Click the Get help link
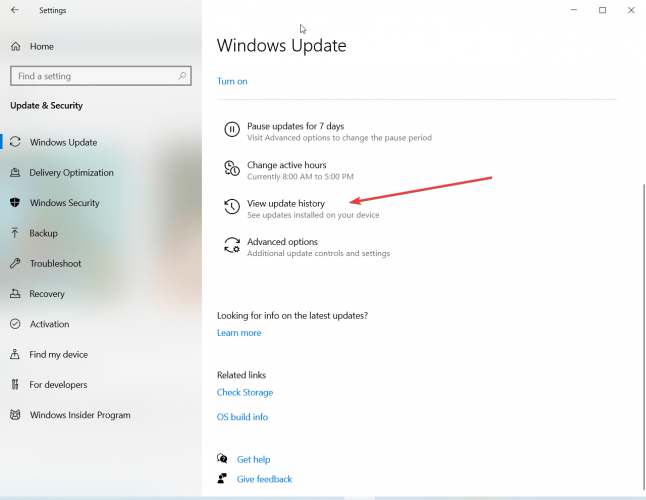Image resolution: width=646 pixels, height=500 pixels. (x=253, y=459)
